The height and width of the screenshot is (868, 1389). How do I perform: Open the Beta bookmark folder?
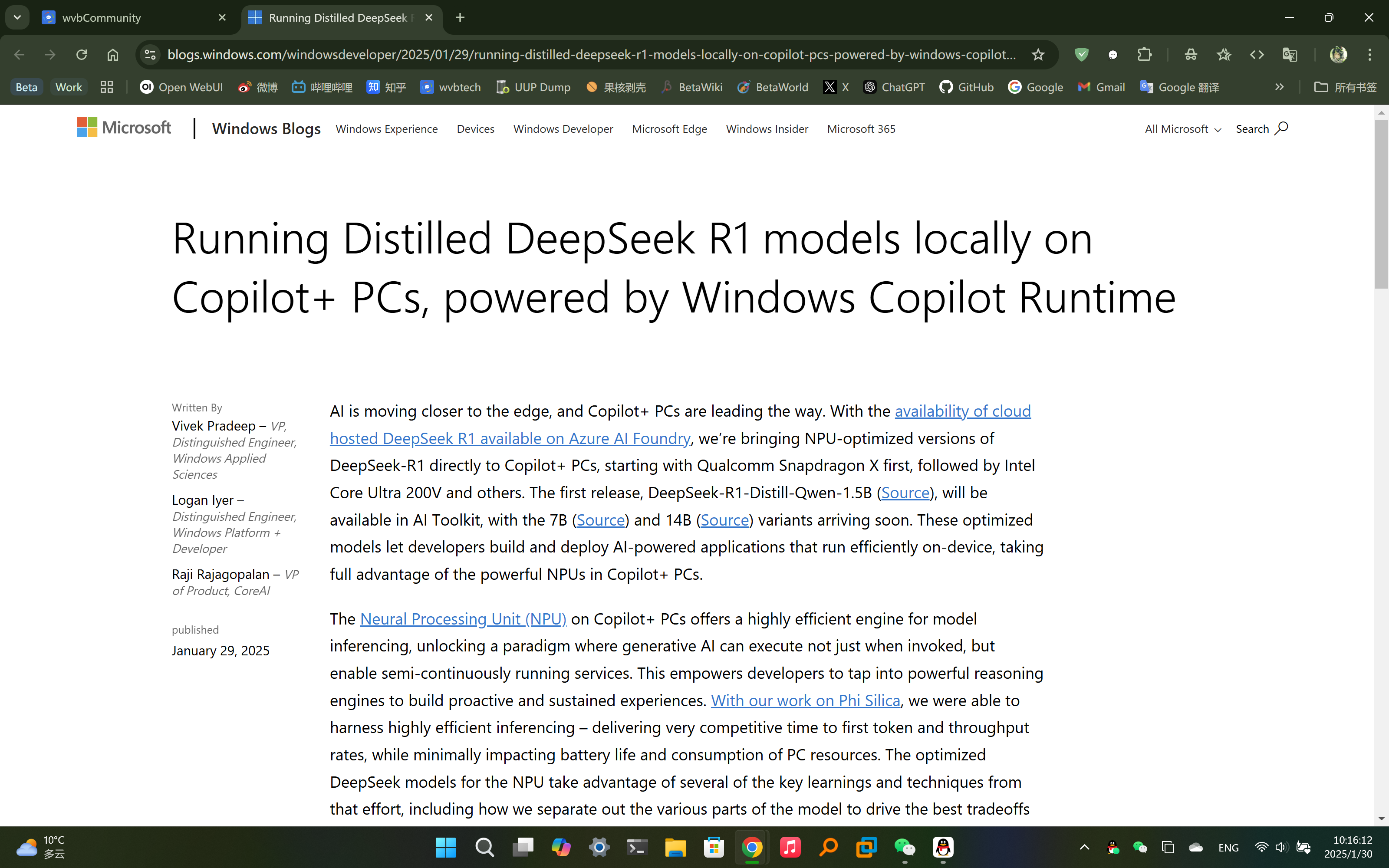(x=26, y=87)
